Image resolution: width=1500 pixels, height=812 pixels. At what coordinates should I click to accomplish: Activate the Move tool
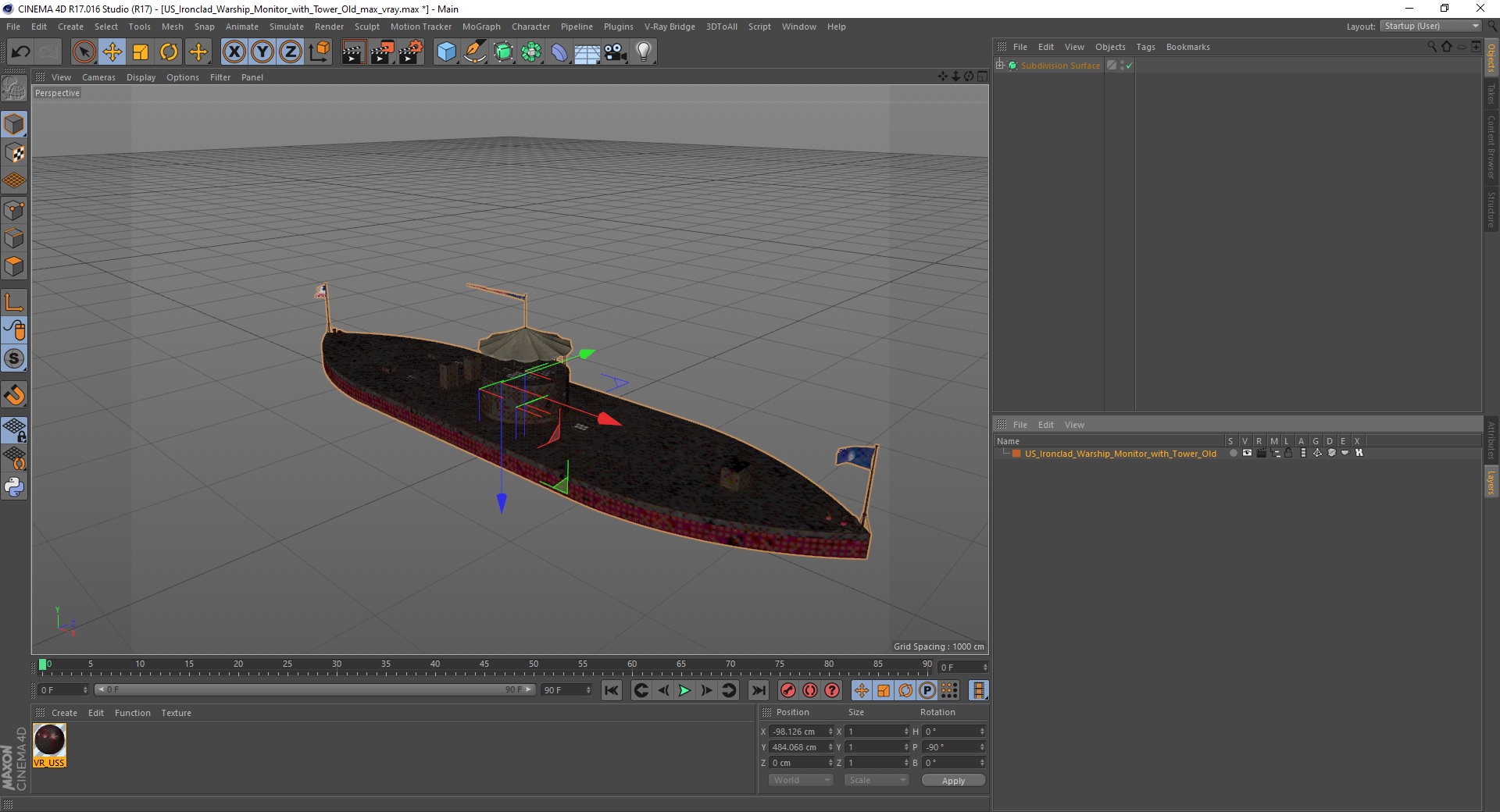112,52
